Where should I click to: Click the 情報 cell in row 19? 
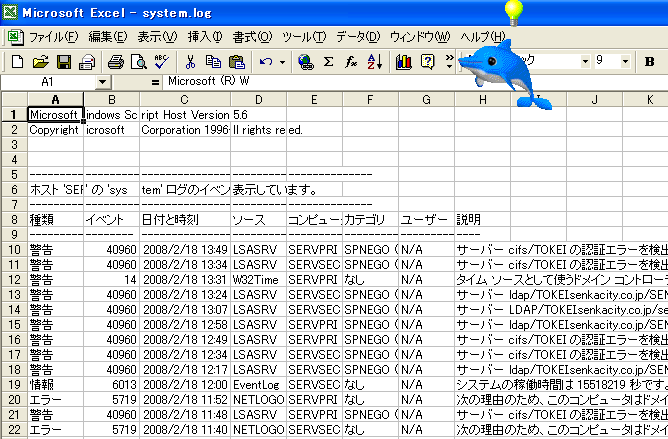(x=55, y=385)
